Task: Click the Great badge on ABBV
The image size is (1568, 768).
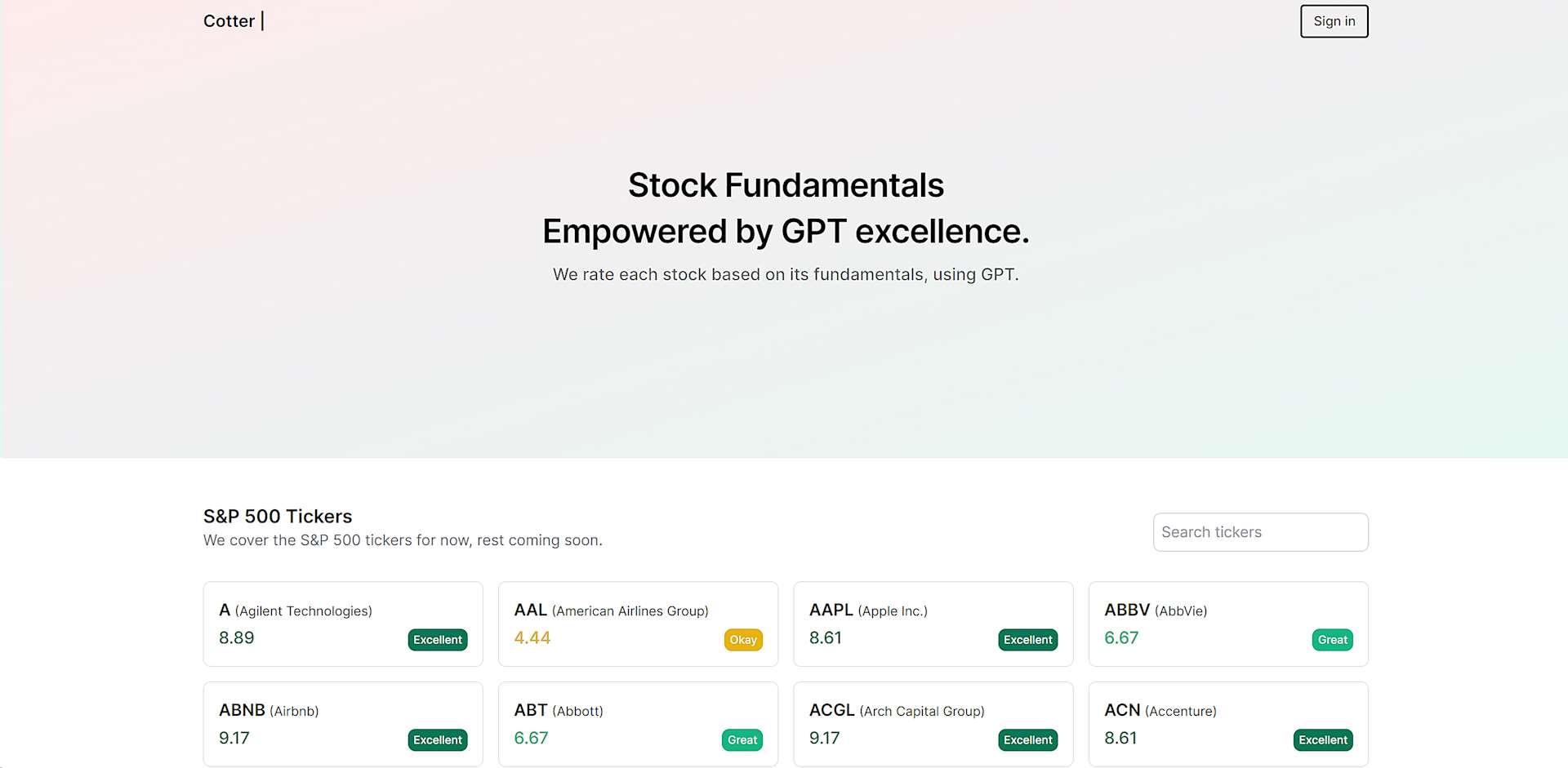Action: 1332,640
